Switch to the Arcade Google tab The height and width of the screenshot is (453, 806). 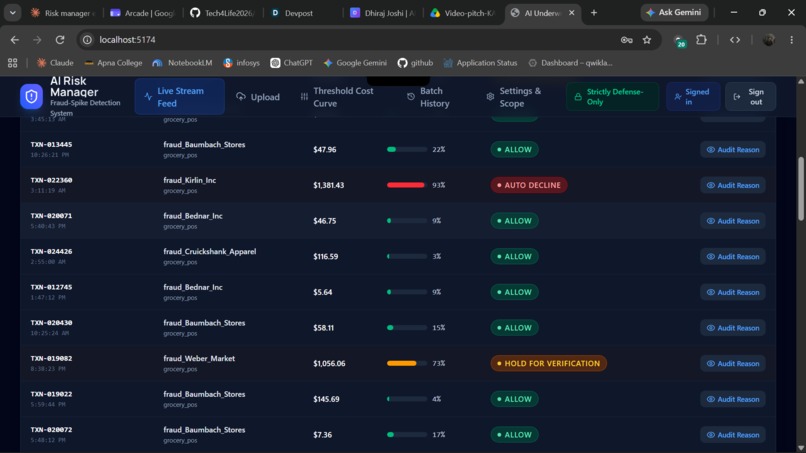click(x=142, y=13)
